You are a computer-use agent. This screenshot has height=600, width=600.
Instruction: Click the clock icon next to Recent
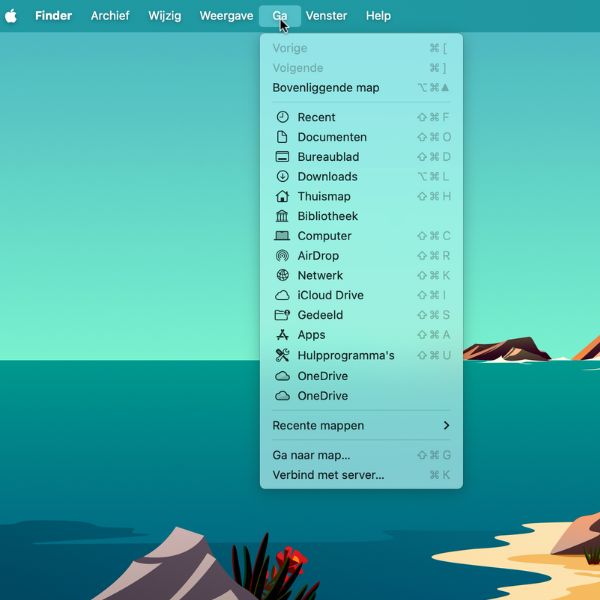click(x=282, y=117)
